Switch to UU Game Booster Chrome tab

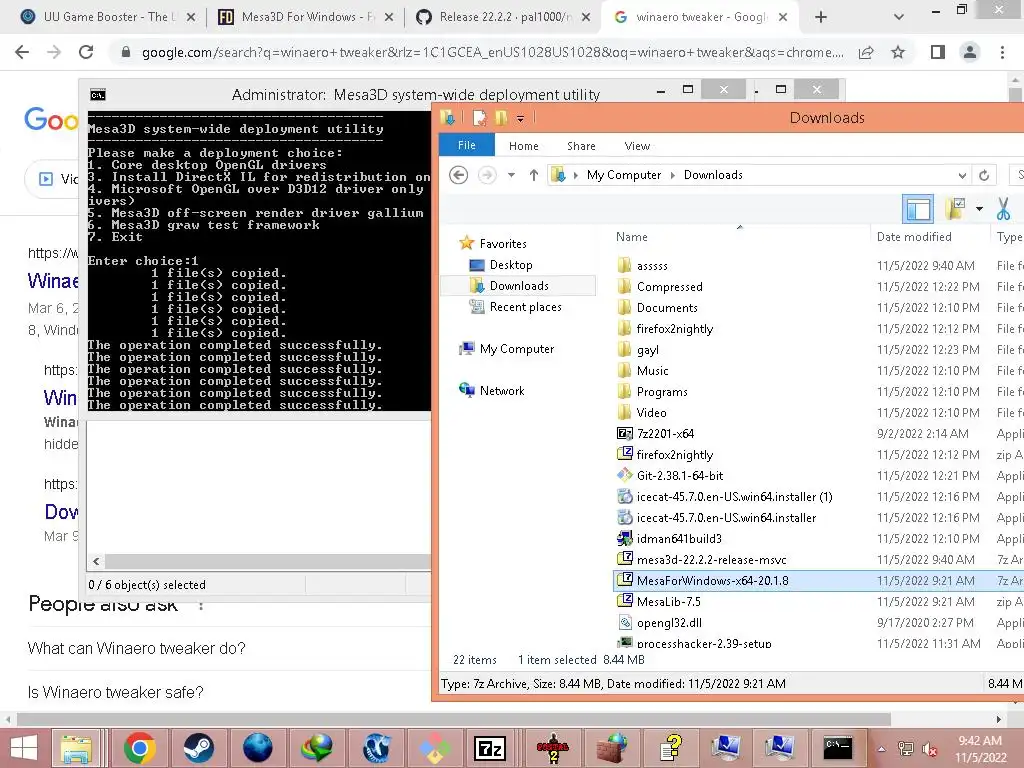tap(108, 17)
